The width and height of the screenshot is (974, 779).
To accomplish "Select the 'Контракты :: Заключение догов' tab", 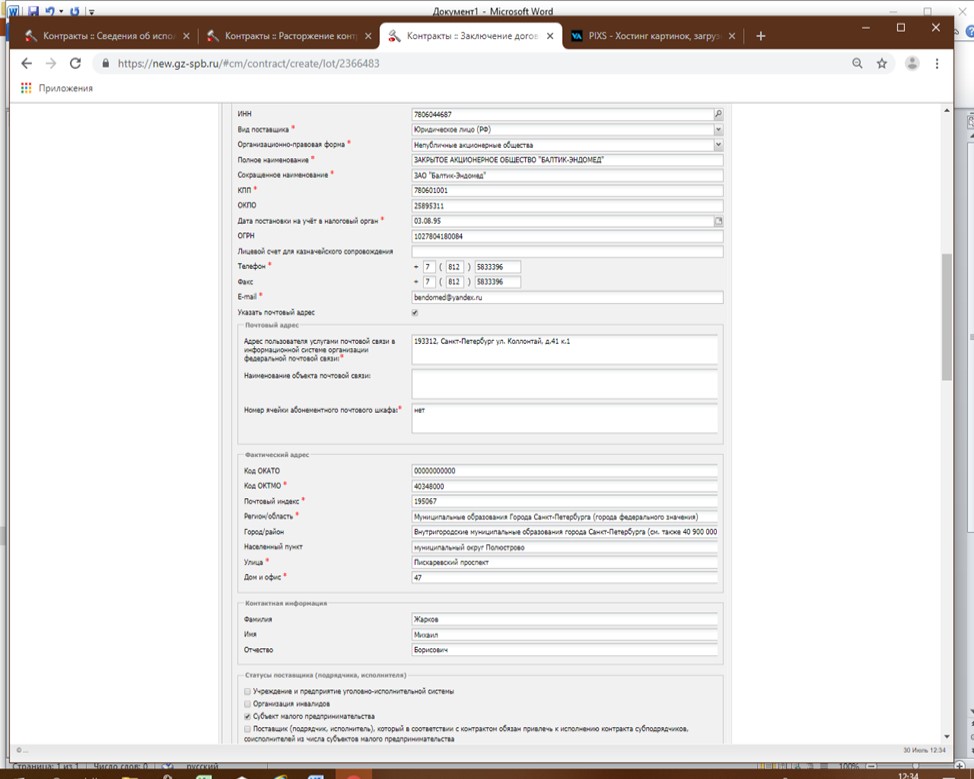I will [x=471, y=36].
